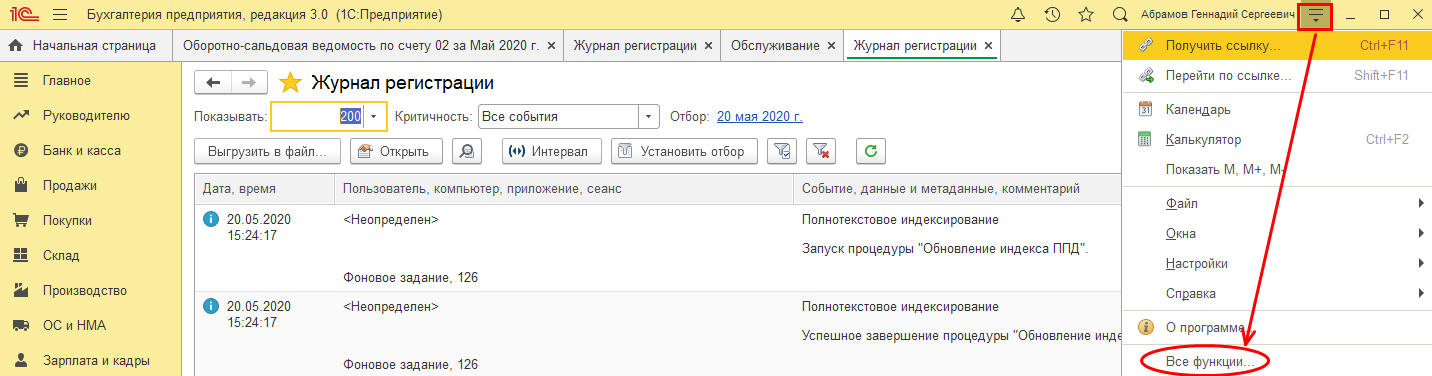Open the search magnifier in title bar
The height and width of the screenshot is (376, 1432).
pyautogui.click(x=1120, y=15)
